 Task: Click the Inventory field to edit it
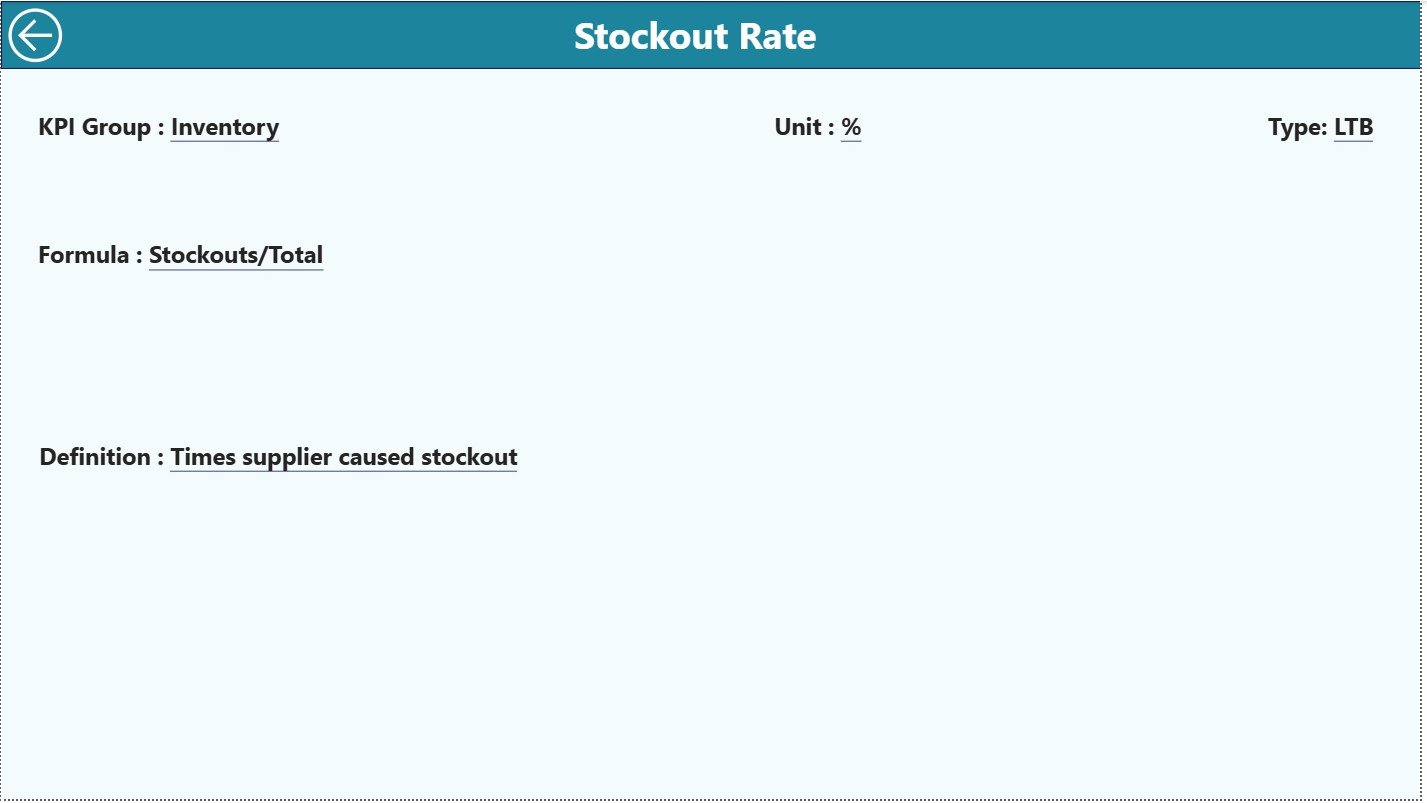point(224,128)
